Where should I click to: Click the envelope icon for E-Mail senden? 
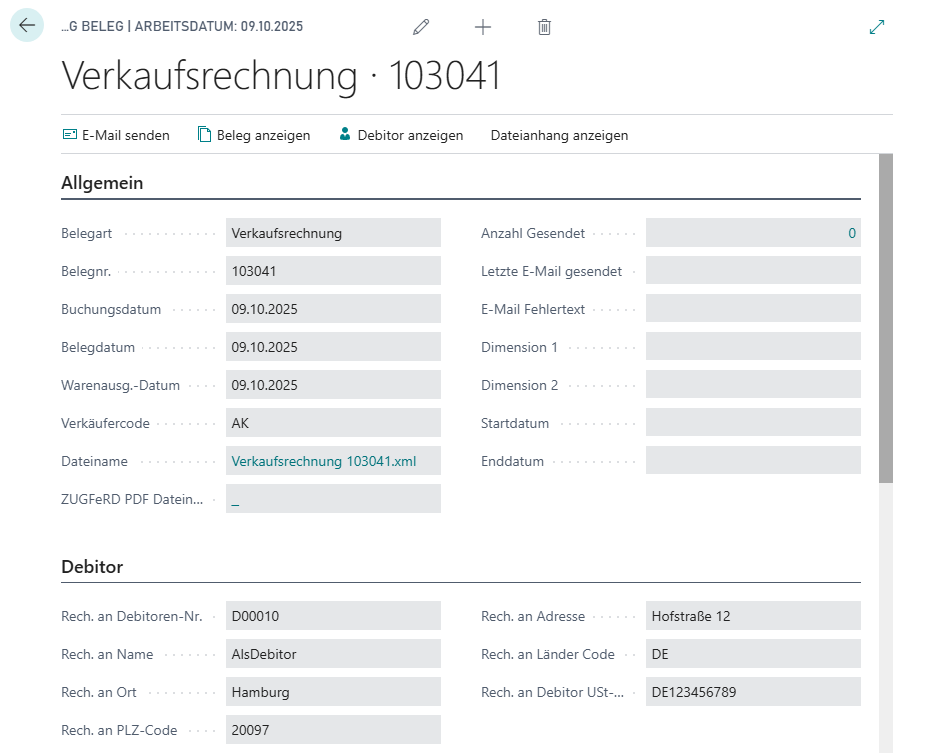[70, 135]
